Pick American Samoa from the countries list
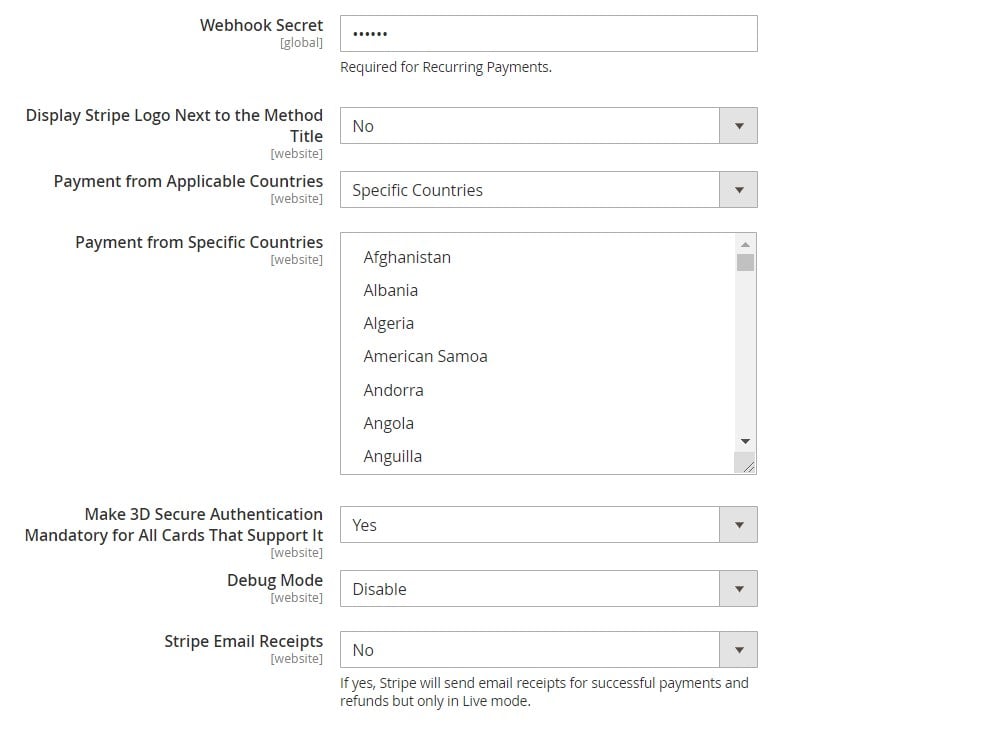This screenshot has width=990, height=736. (x=426, y=356)
